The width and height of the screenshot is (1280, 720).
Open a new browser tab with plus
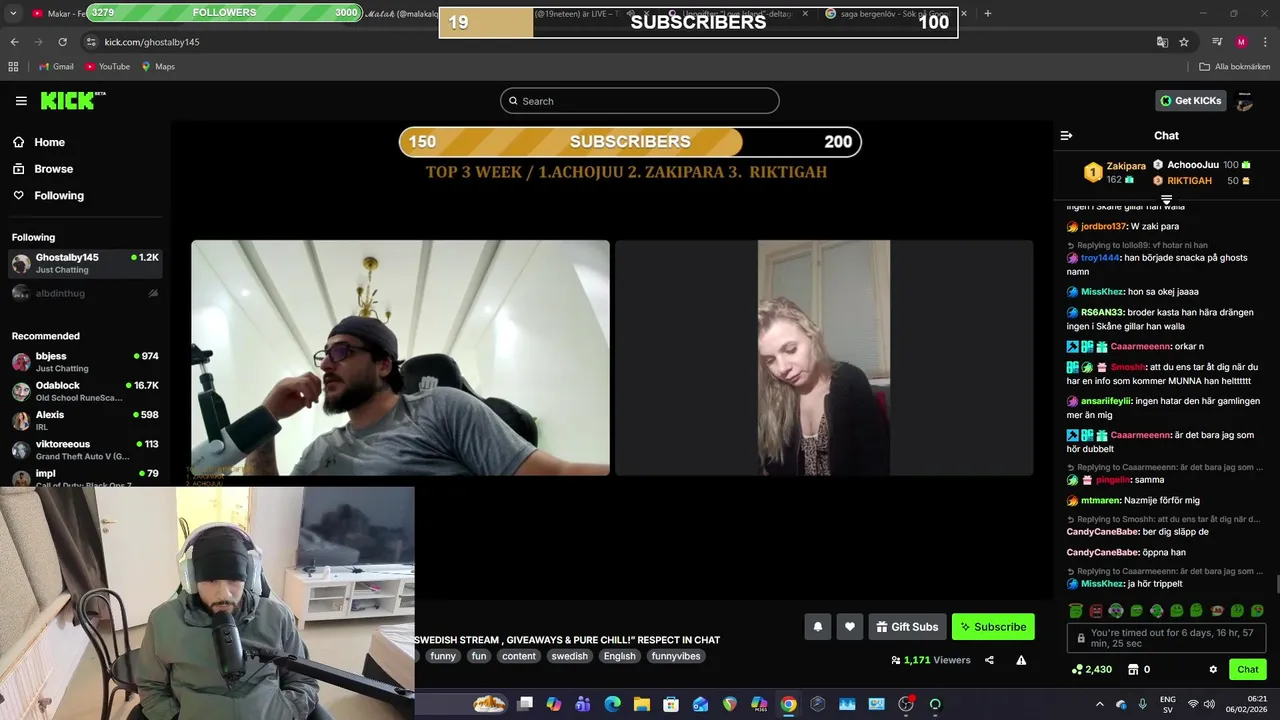coord(987,13)
